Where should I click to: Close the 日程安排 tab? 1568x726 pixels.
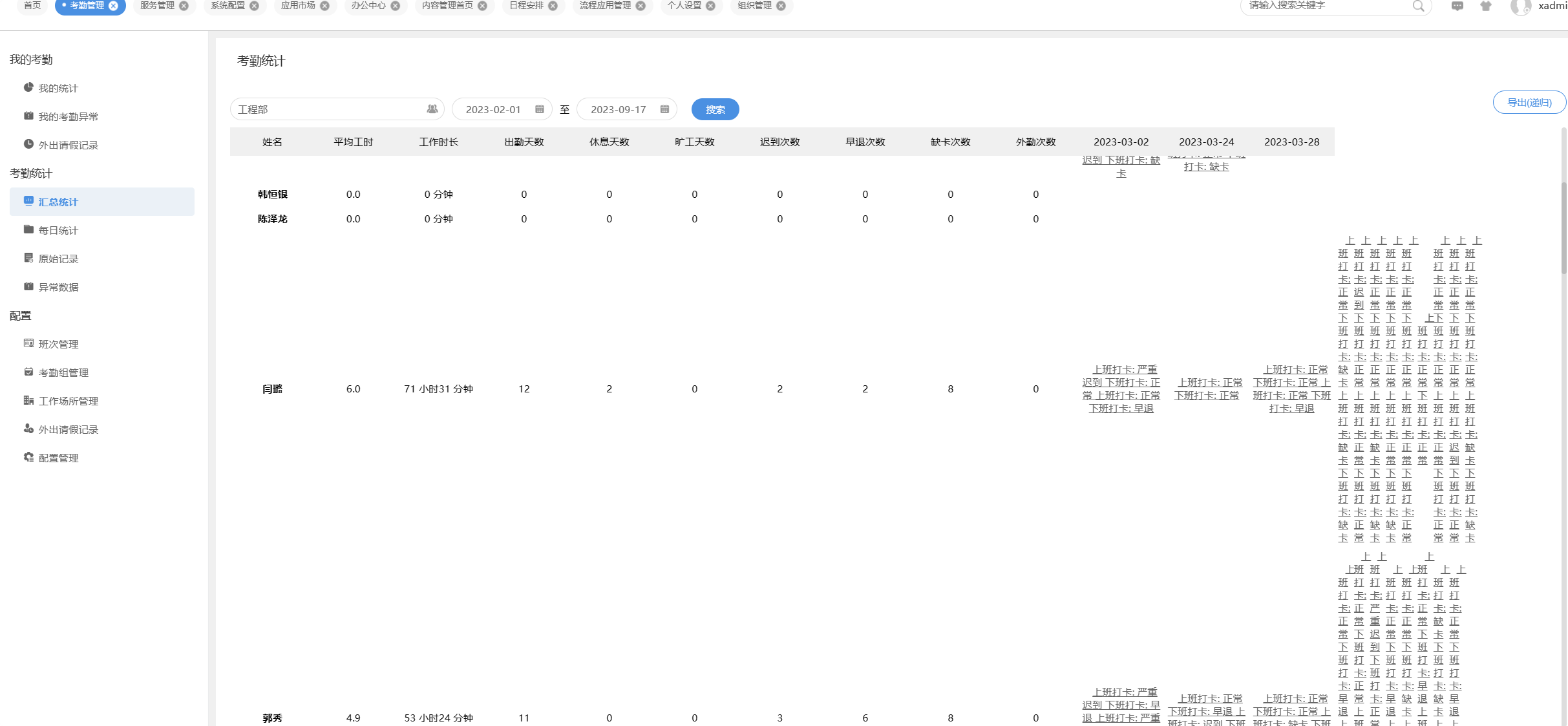[553, 6]
